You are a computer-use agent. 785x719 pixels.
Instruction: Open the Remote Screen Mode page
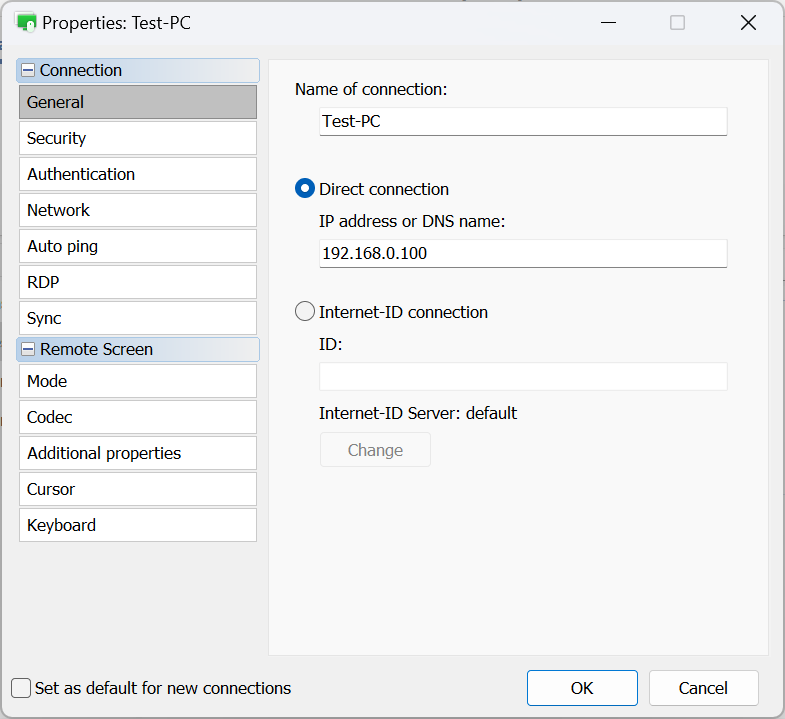point(137,381)
